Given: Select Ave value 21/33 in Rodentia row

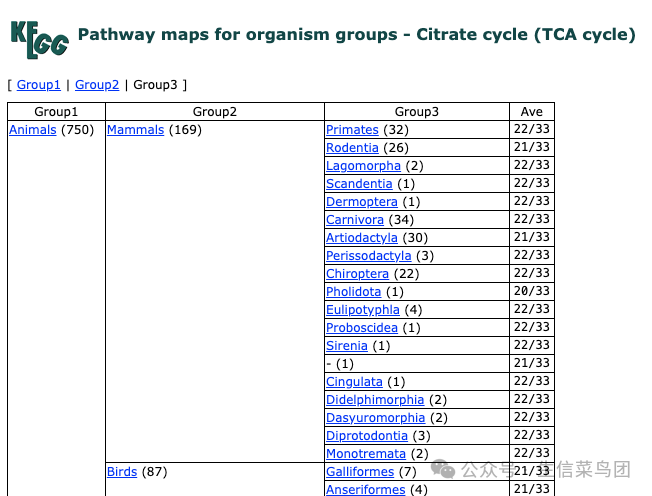Looking at the screenshot, I should point(532,147).
